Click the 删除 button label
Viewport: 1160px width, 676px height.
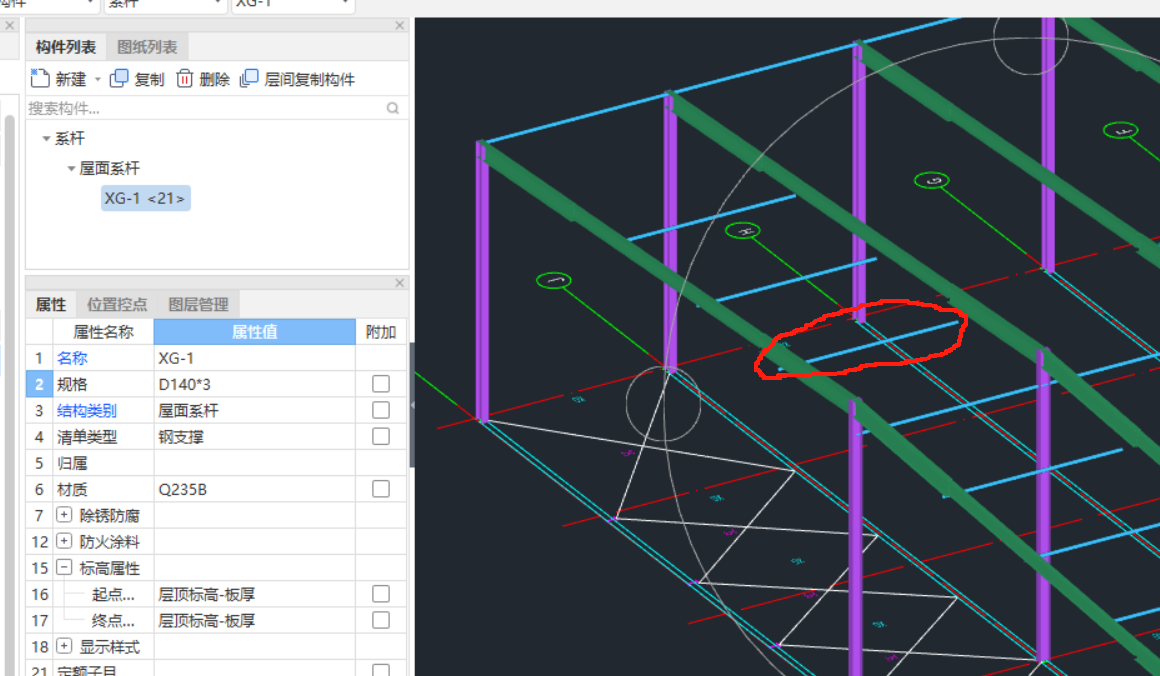(215, 79)
